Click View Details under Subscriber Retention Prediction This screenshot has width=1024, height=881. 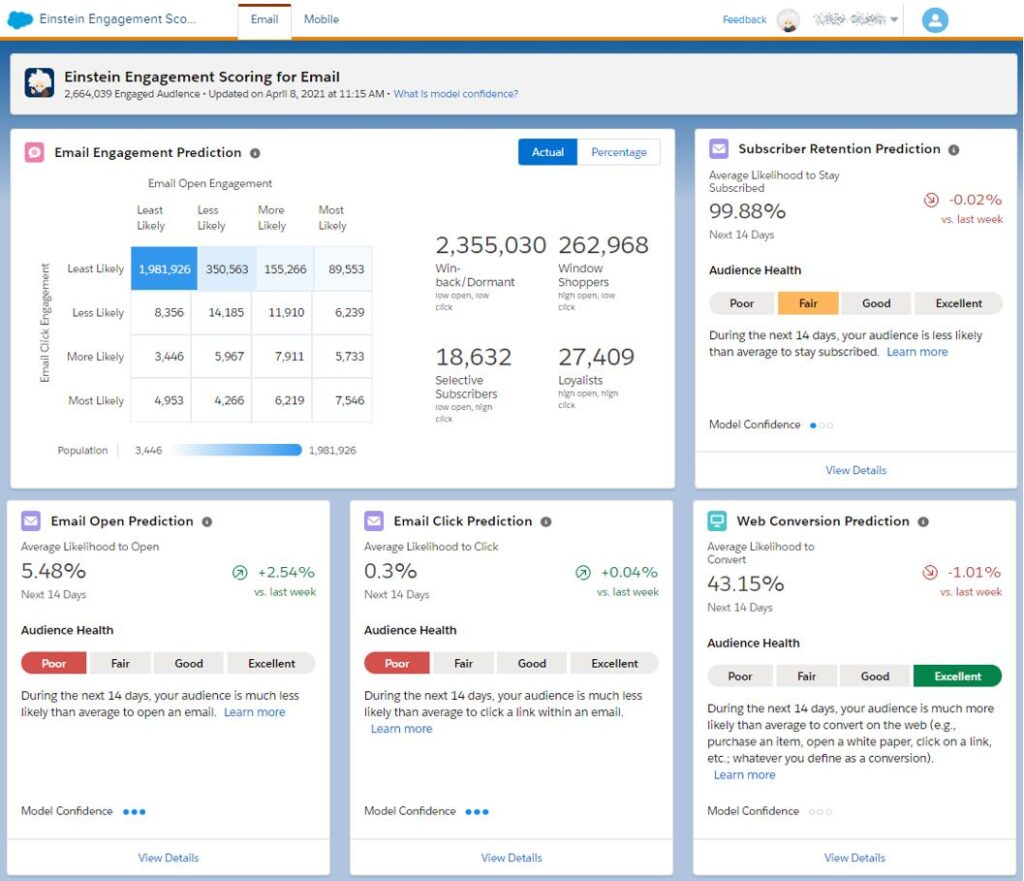856,470
